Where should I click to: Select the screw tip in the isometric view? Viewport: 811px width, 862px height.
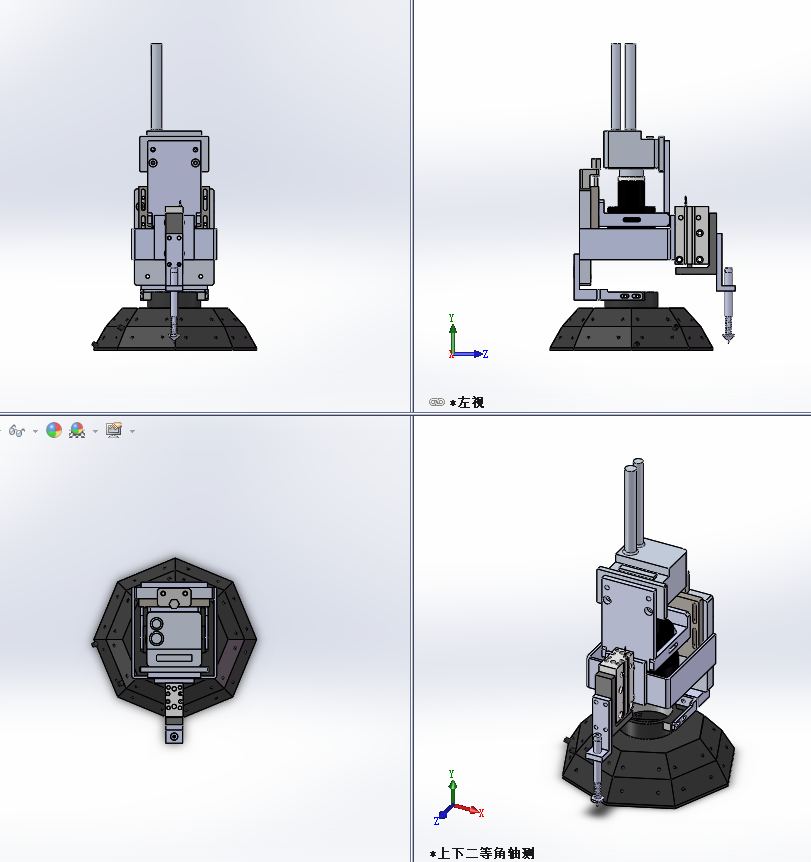598,799
